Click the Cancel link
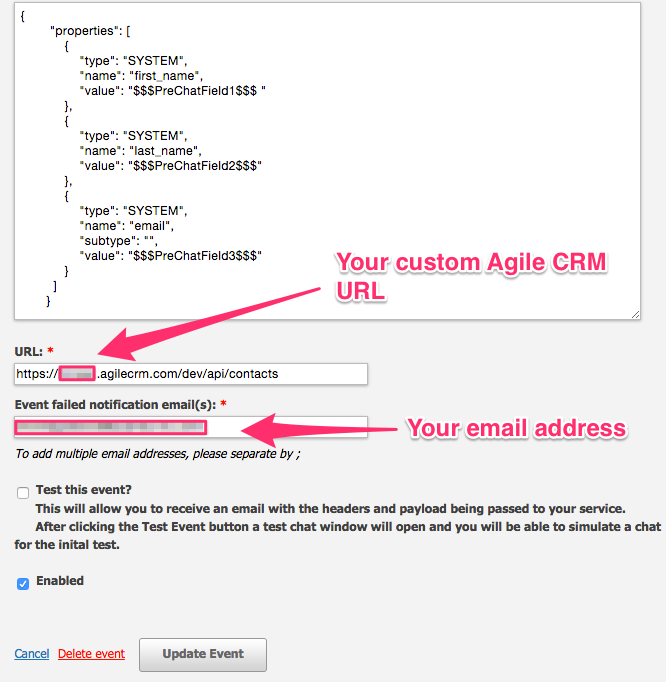 [x=32, y=654]
